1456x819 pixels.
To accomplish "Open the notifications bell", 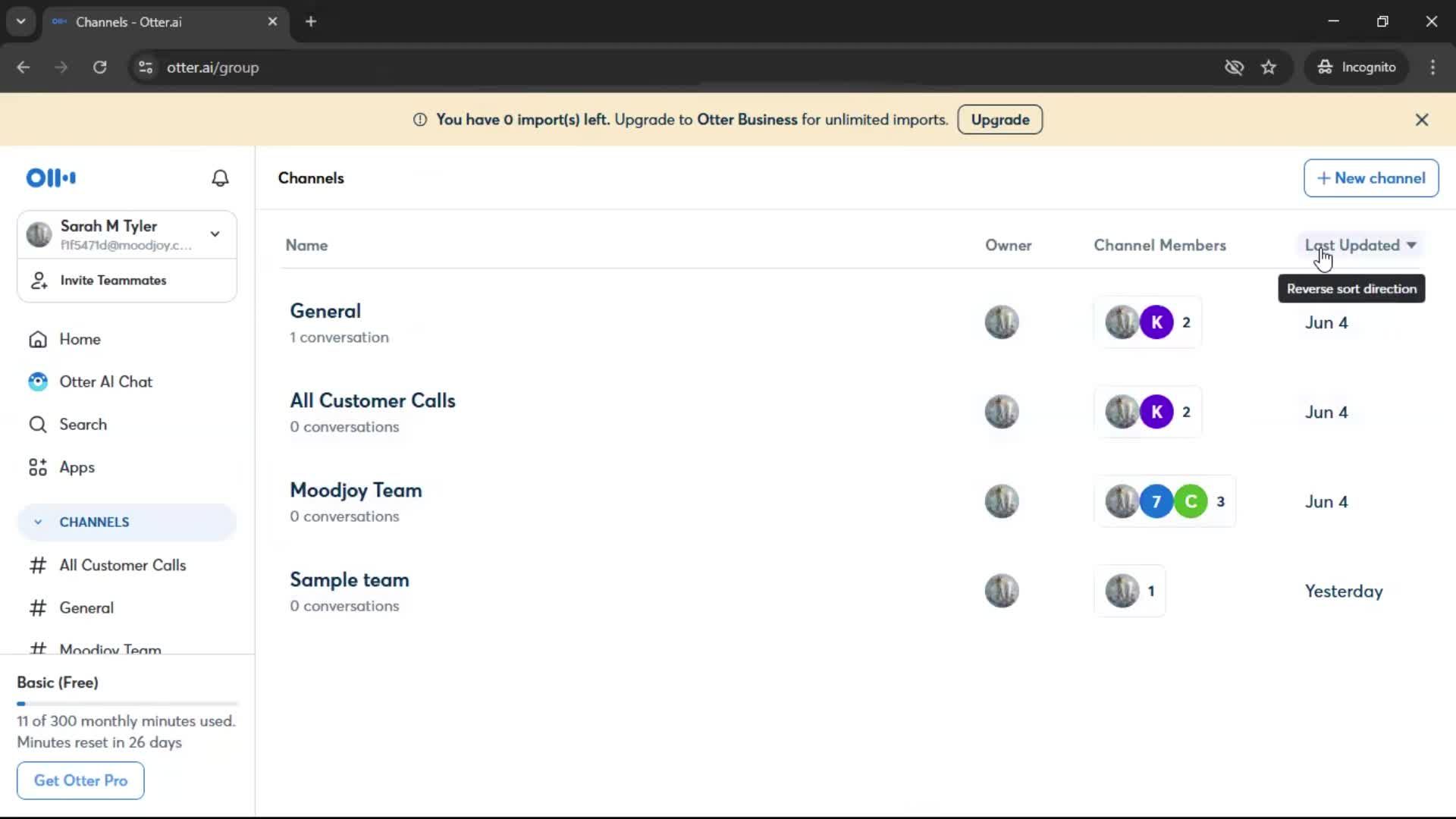I will [x=220, y=178].
